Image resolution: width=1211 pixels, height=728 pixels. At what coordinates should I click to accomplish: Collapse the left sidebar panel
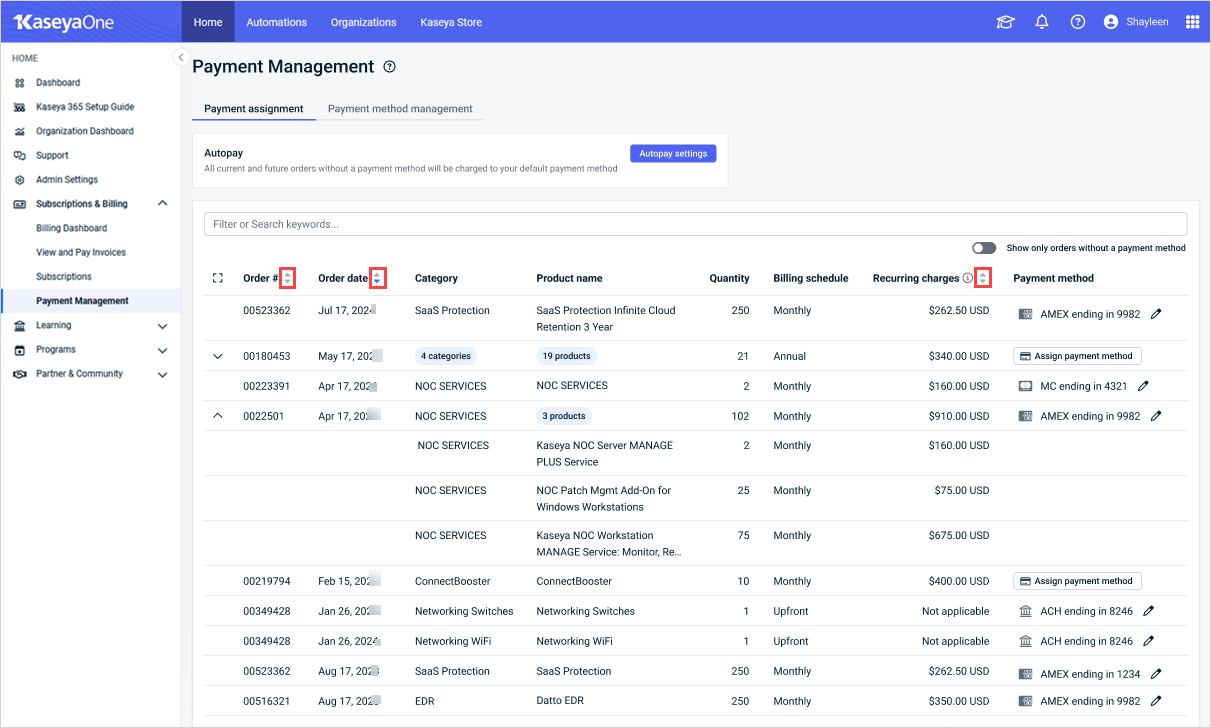[x=180, y=58]
